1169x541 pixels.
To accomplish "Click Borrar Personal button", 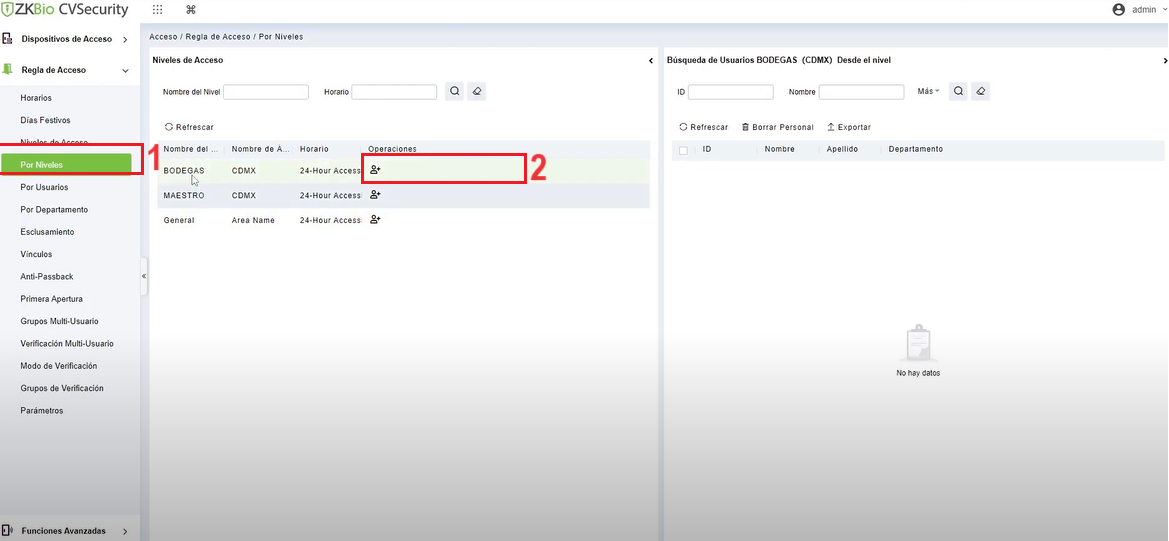I will (x=777, y=127).
